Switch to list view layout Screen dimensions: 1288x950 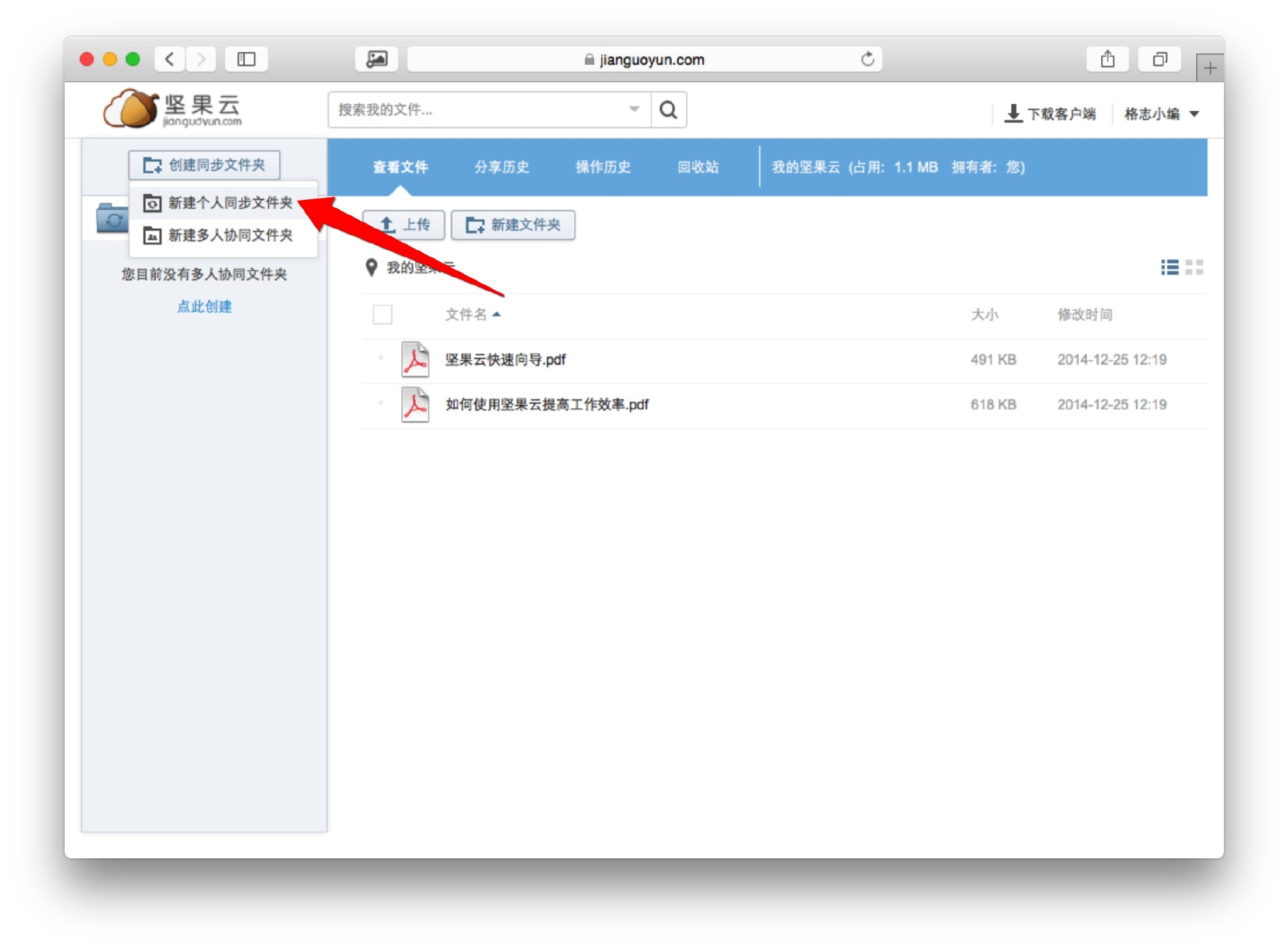click(1169, 268)
